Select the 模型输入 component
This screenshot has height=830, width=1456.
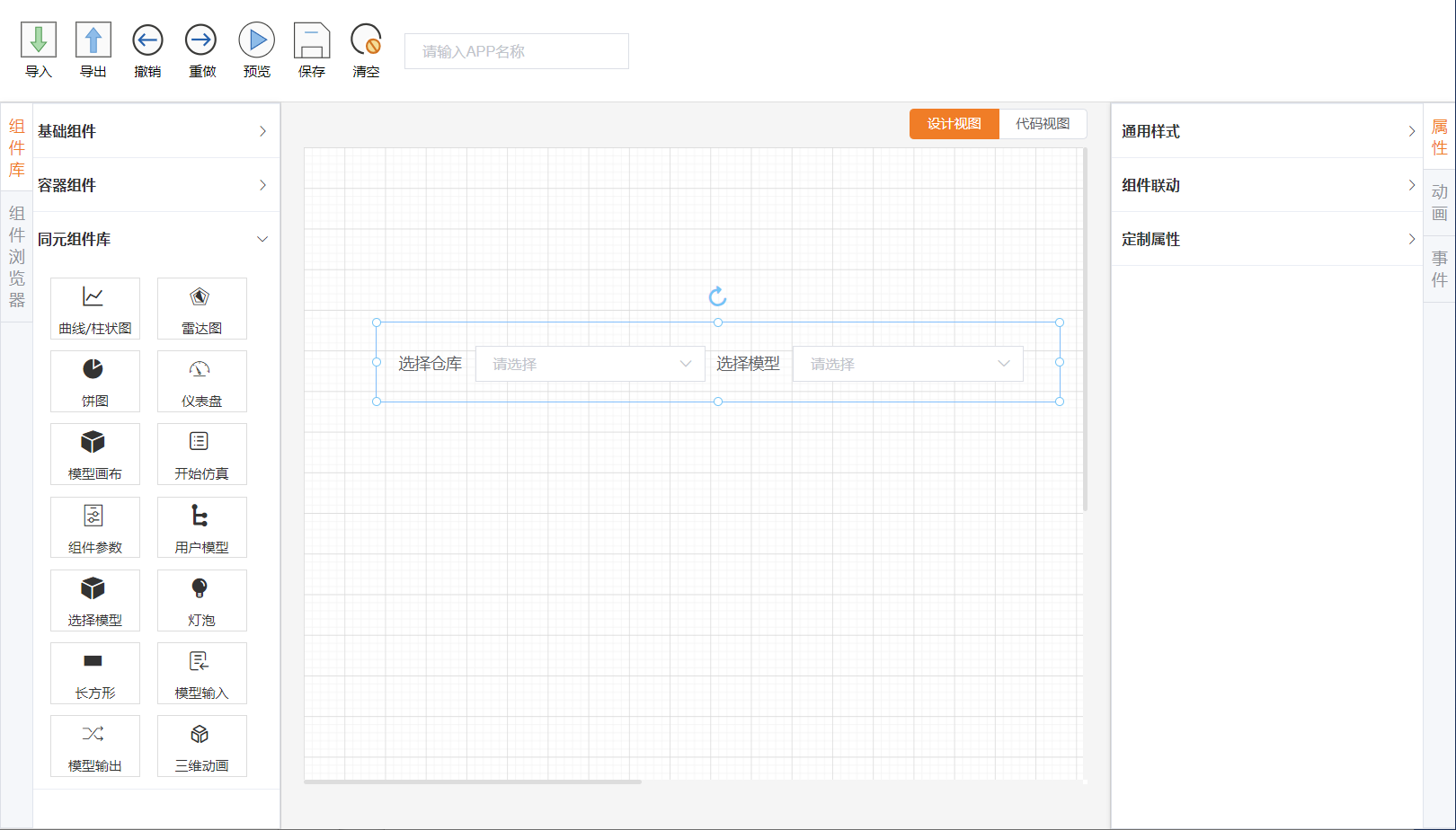202,673
